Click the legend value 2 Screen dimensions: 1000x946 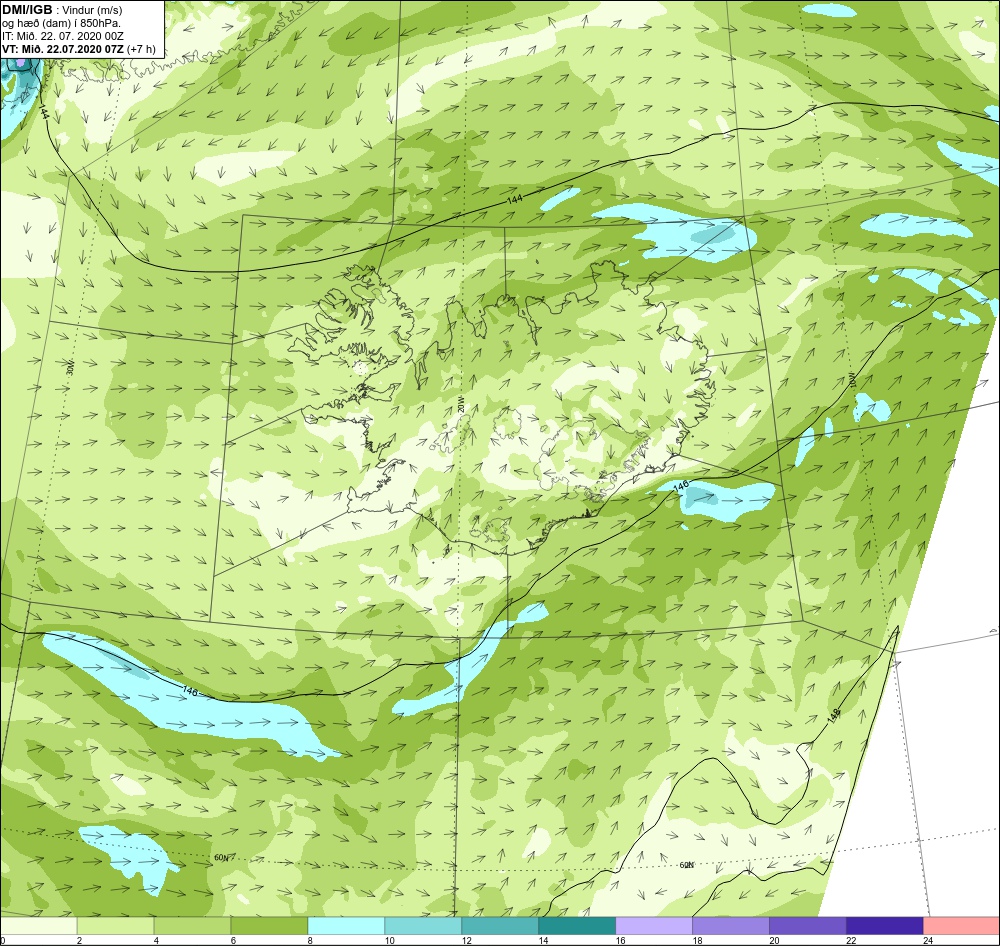pos(79,940)
